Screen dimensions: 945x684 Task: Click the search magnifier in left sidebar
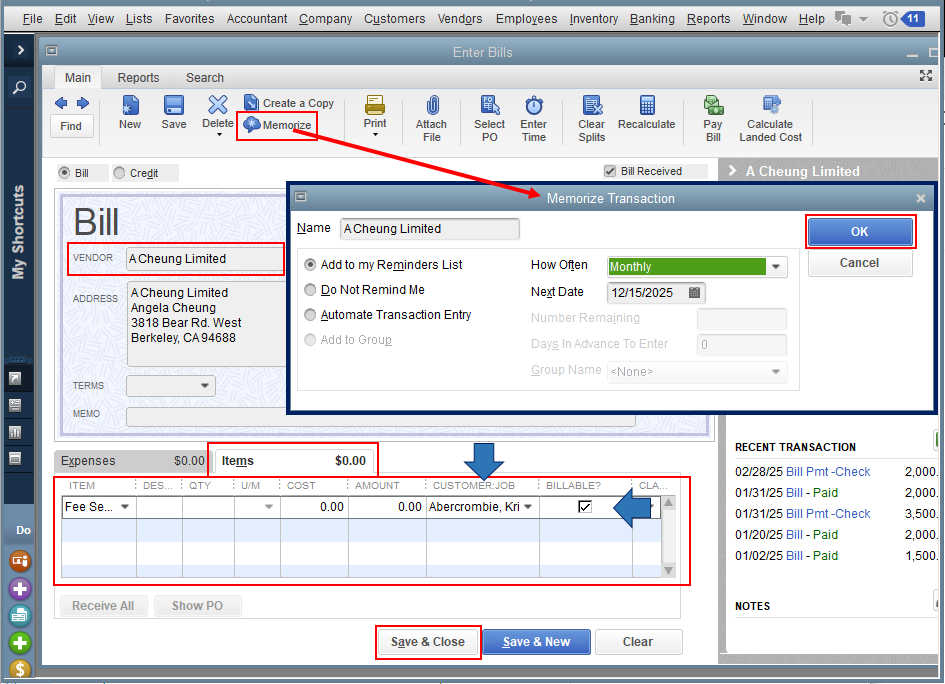[19, 87]
